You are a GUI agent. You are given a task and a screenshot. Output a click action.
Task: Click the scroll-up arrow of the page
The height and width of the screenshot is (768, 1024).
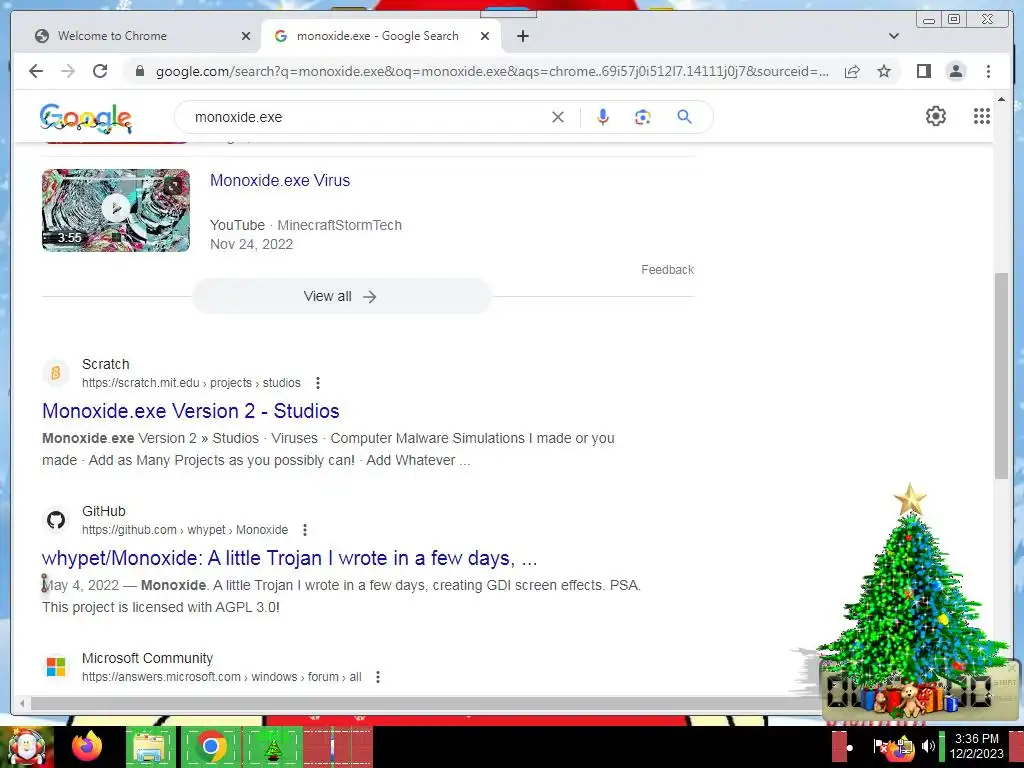[1001, 99]
